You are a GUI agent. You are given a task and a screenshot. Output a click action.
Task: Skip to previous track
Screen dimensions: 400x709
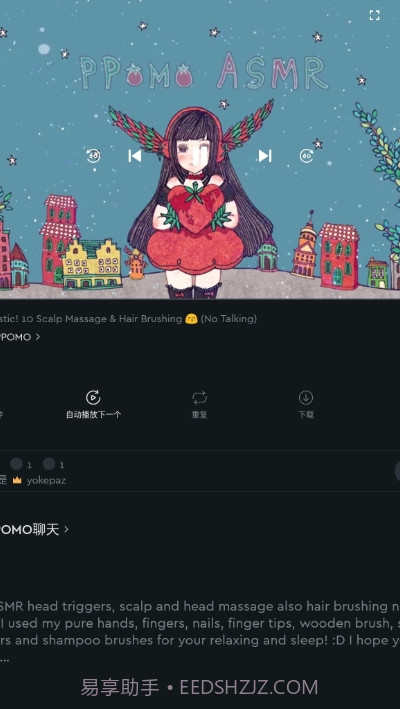[135, 156]
